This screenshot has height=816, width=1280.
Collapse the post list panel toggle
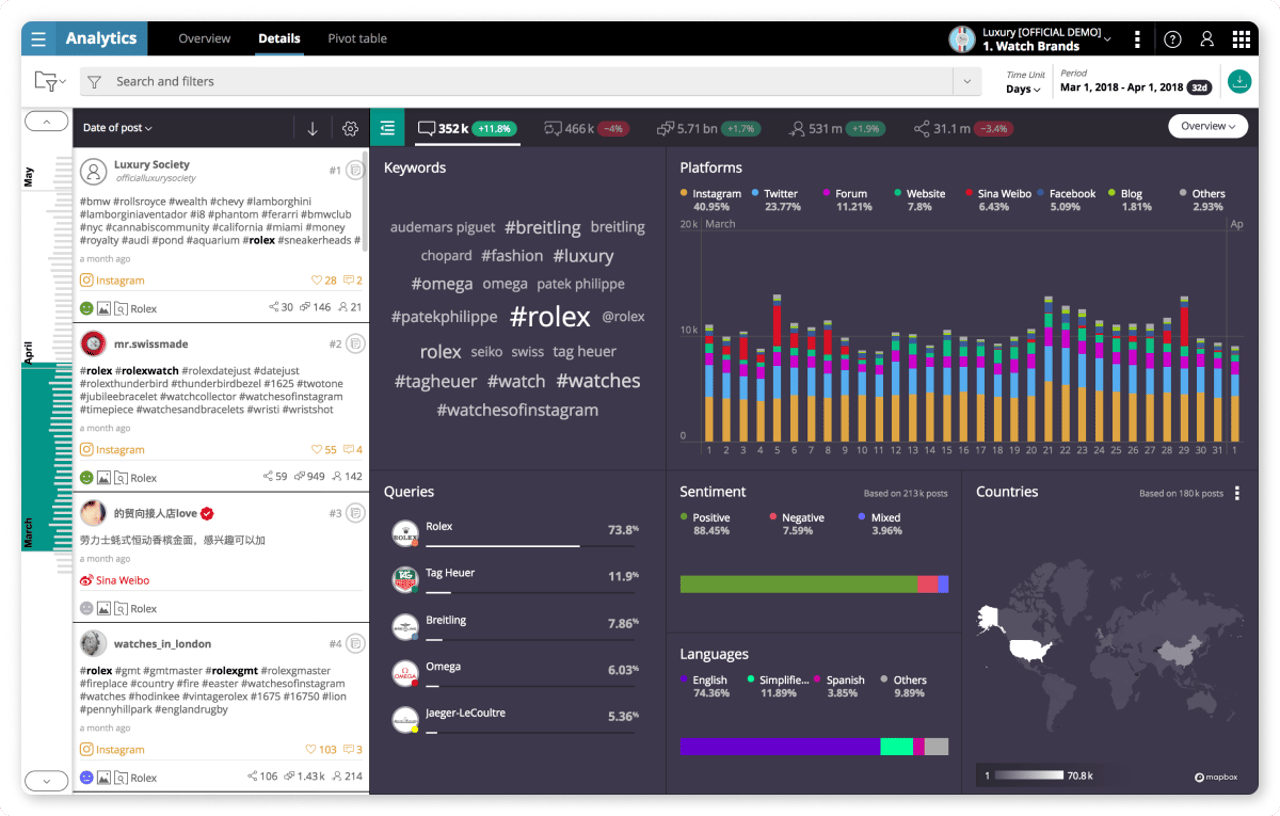388,128
